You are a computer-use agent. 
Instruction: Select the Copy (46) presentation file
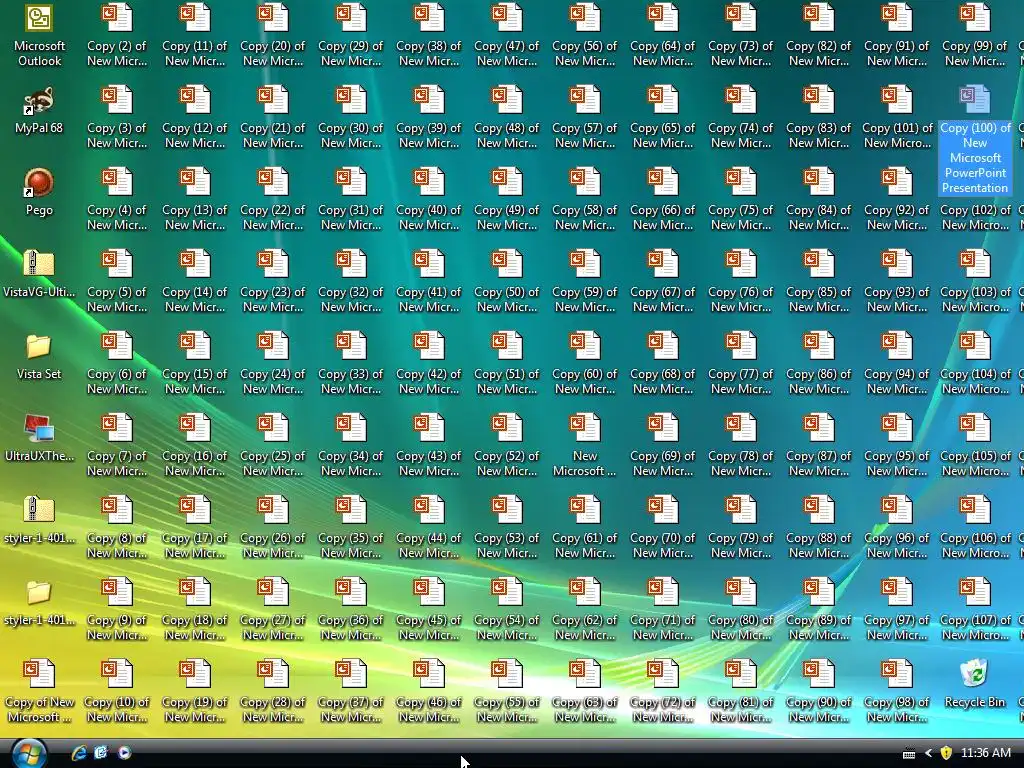[x=429, y=692]
